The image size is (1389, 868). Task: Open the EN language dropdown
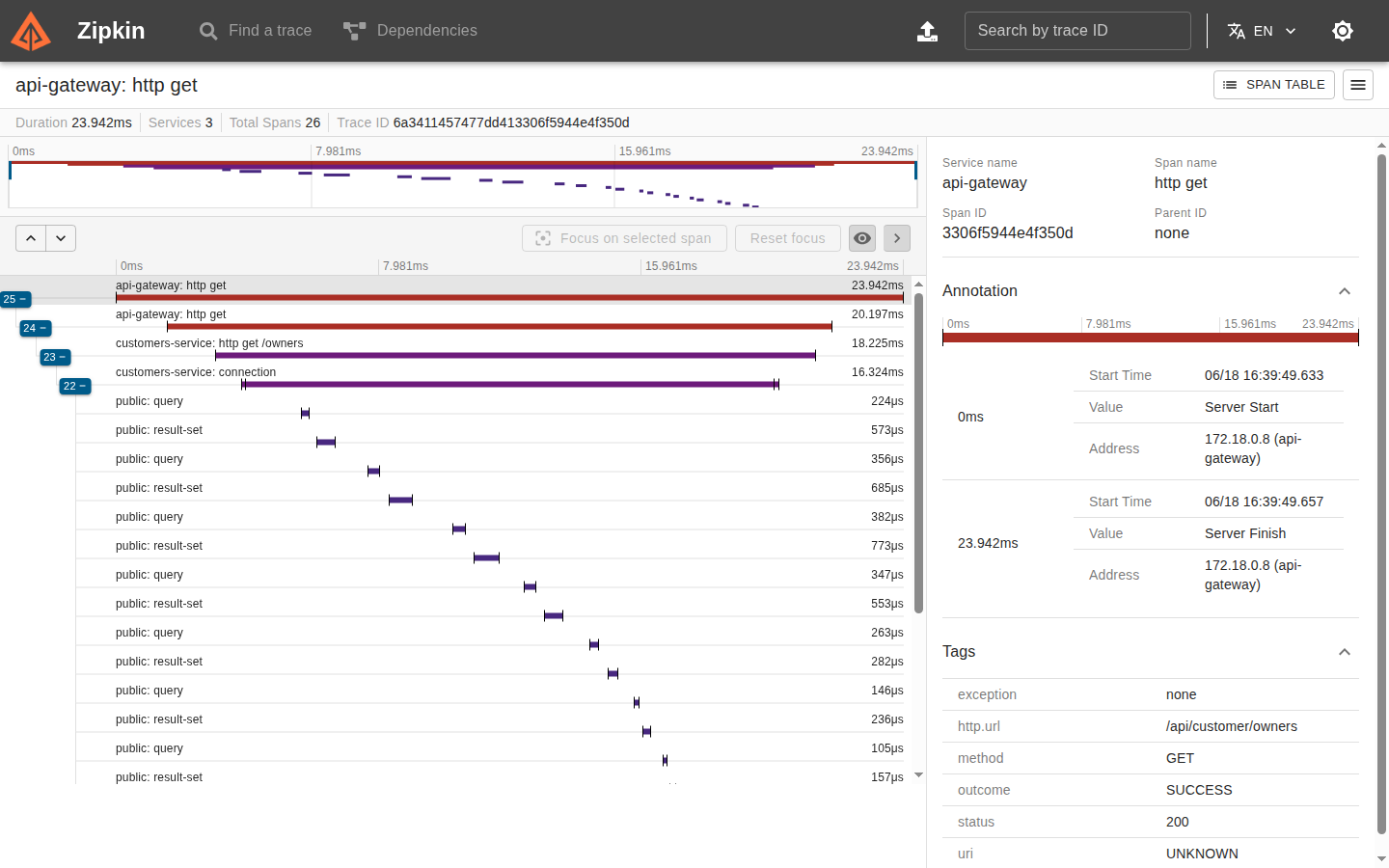point(1262,31)
